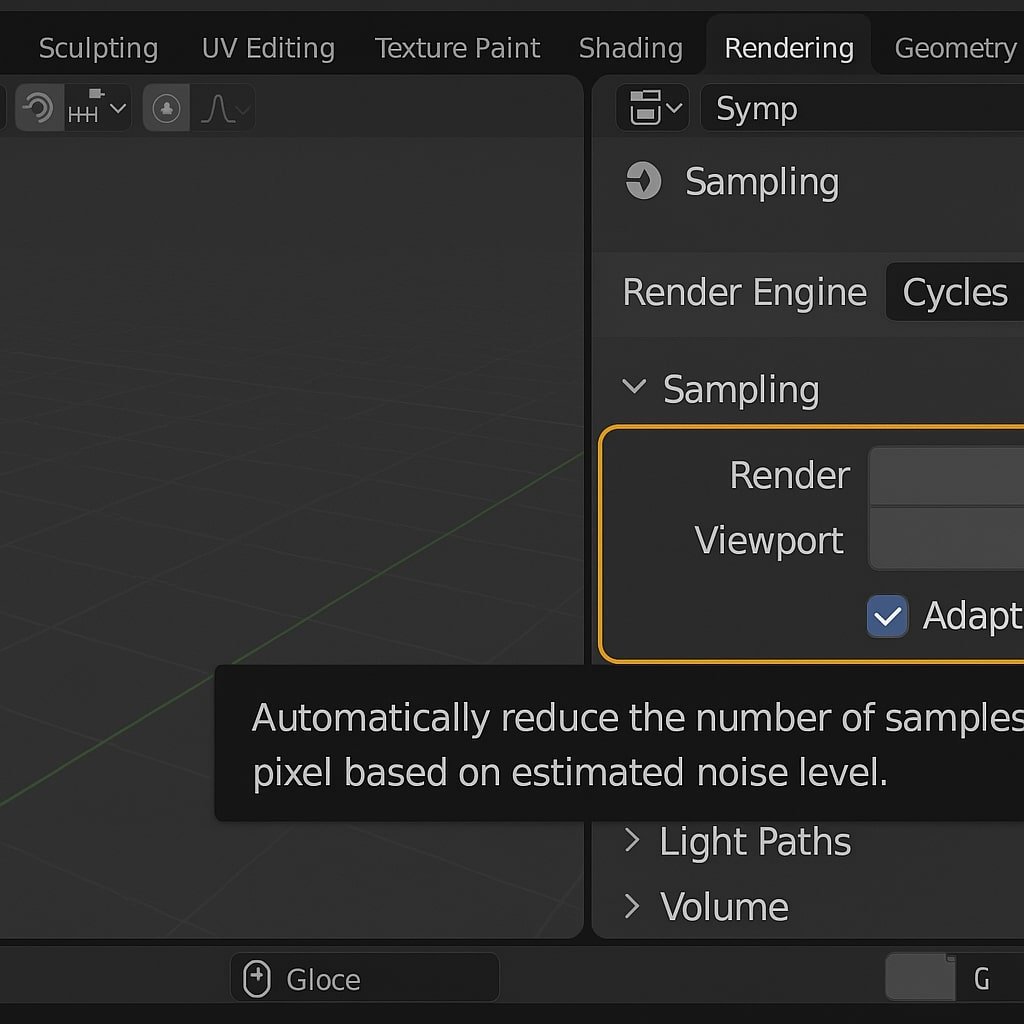Click the mouse icon in status bar

pos(257,978)
